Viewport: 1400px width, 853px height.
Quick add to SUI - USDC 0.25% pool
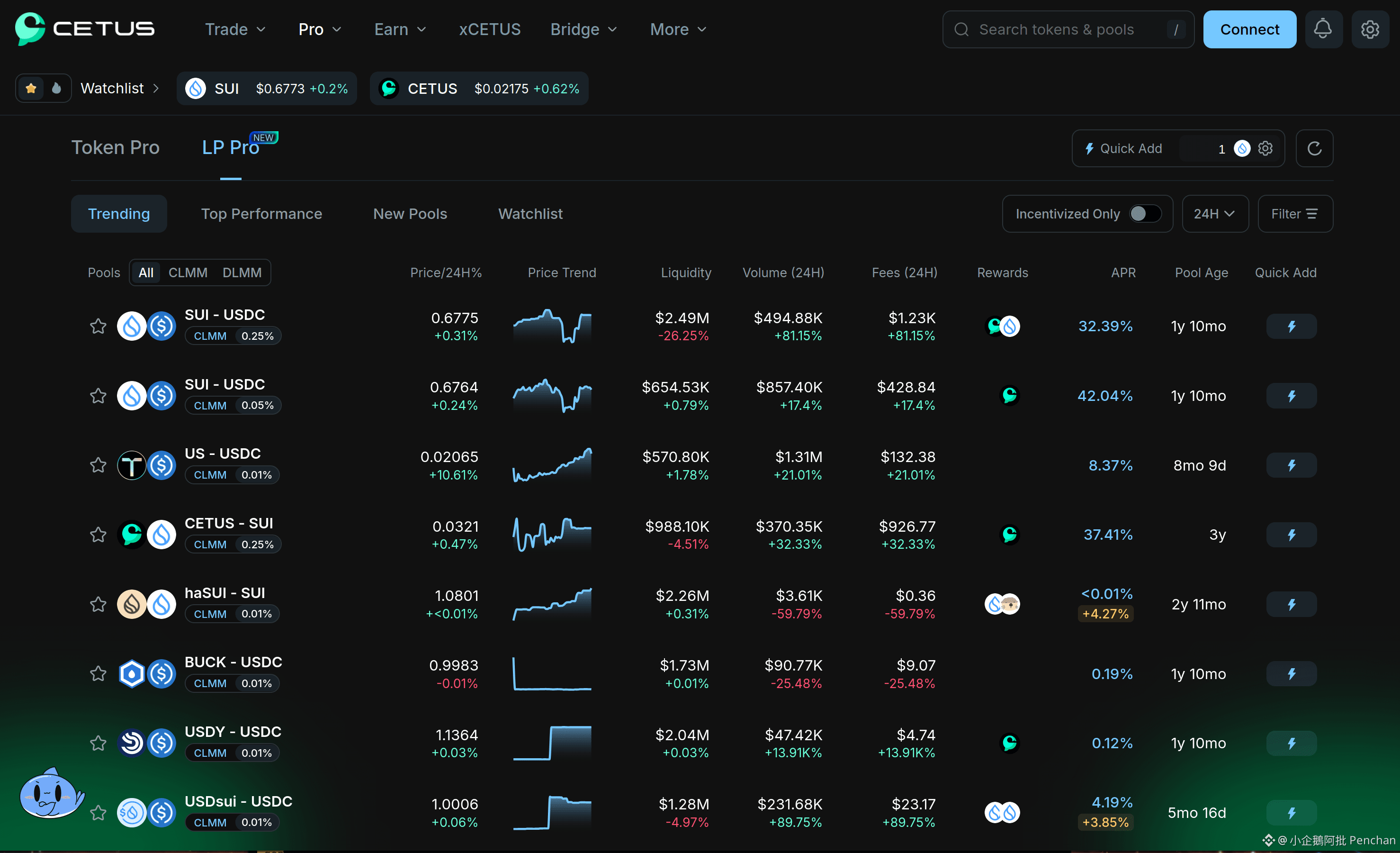click(1291, 327)
